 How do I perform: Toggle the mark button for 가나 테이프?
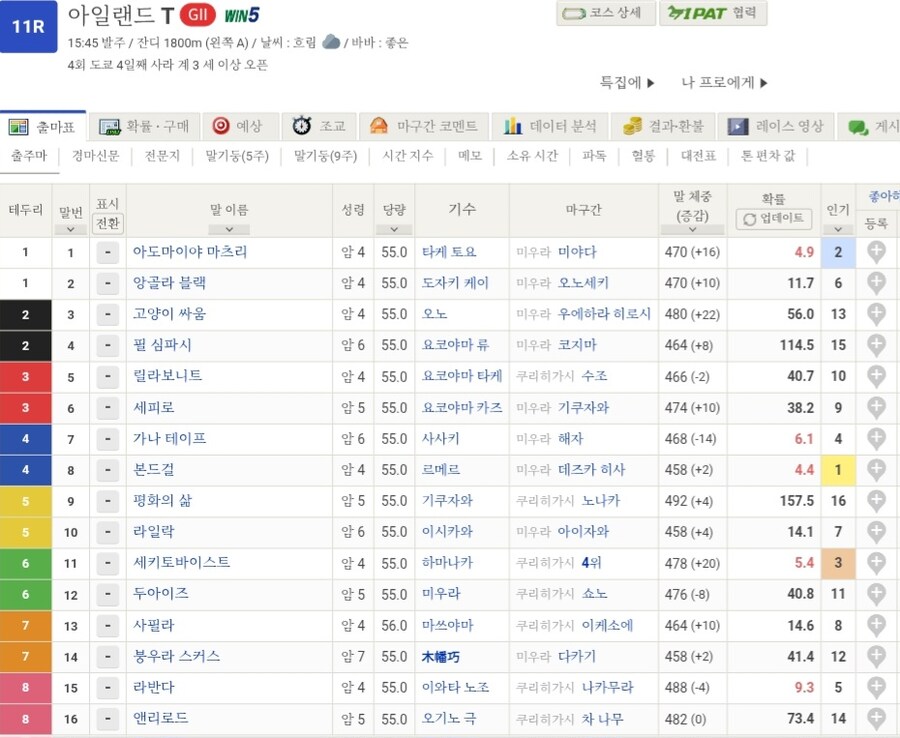(x=107, y=439)
